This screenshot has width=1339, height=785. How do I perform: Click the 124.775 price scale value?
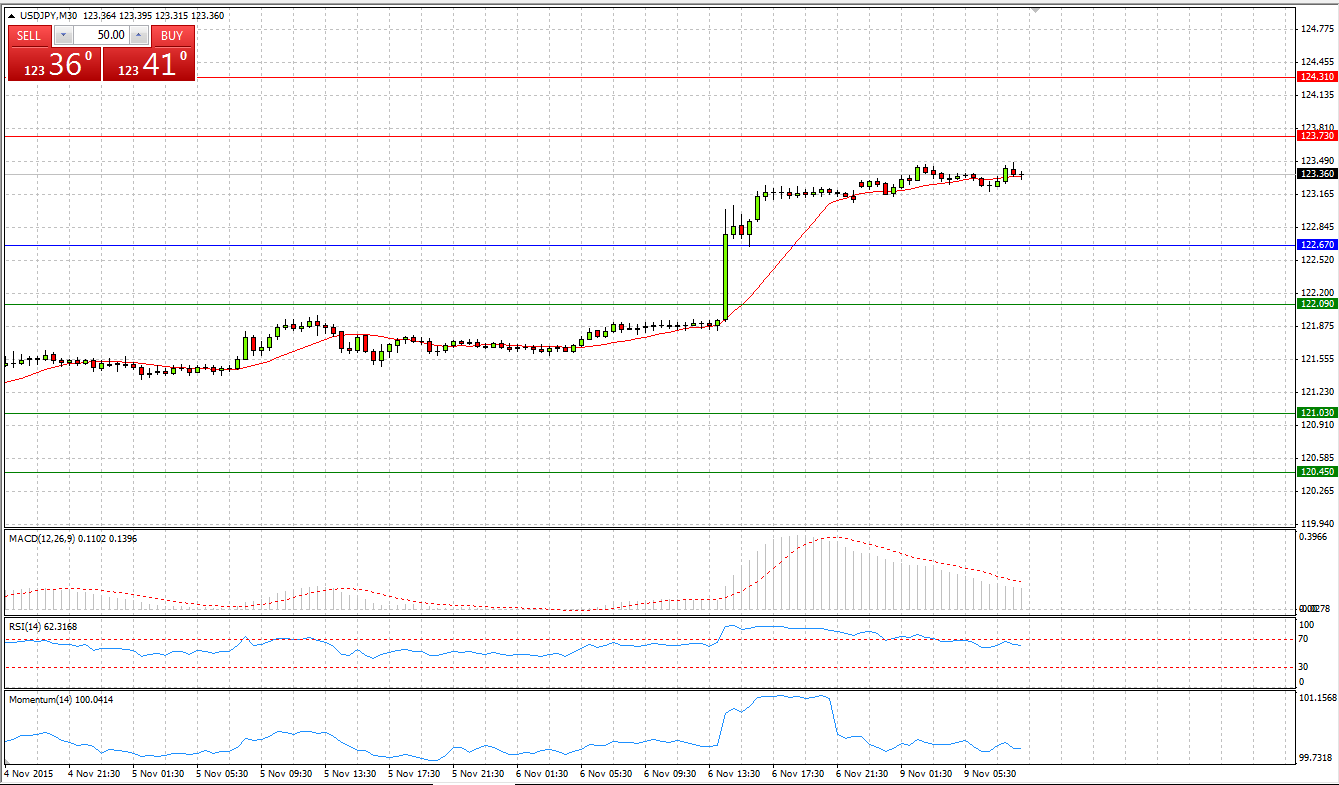coord(1317,29)
